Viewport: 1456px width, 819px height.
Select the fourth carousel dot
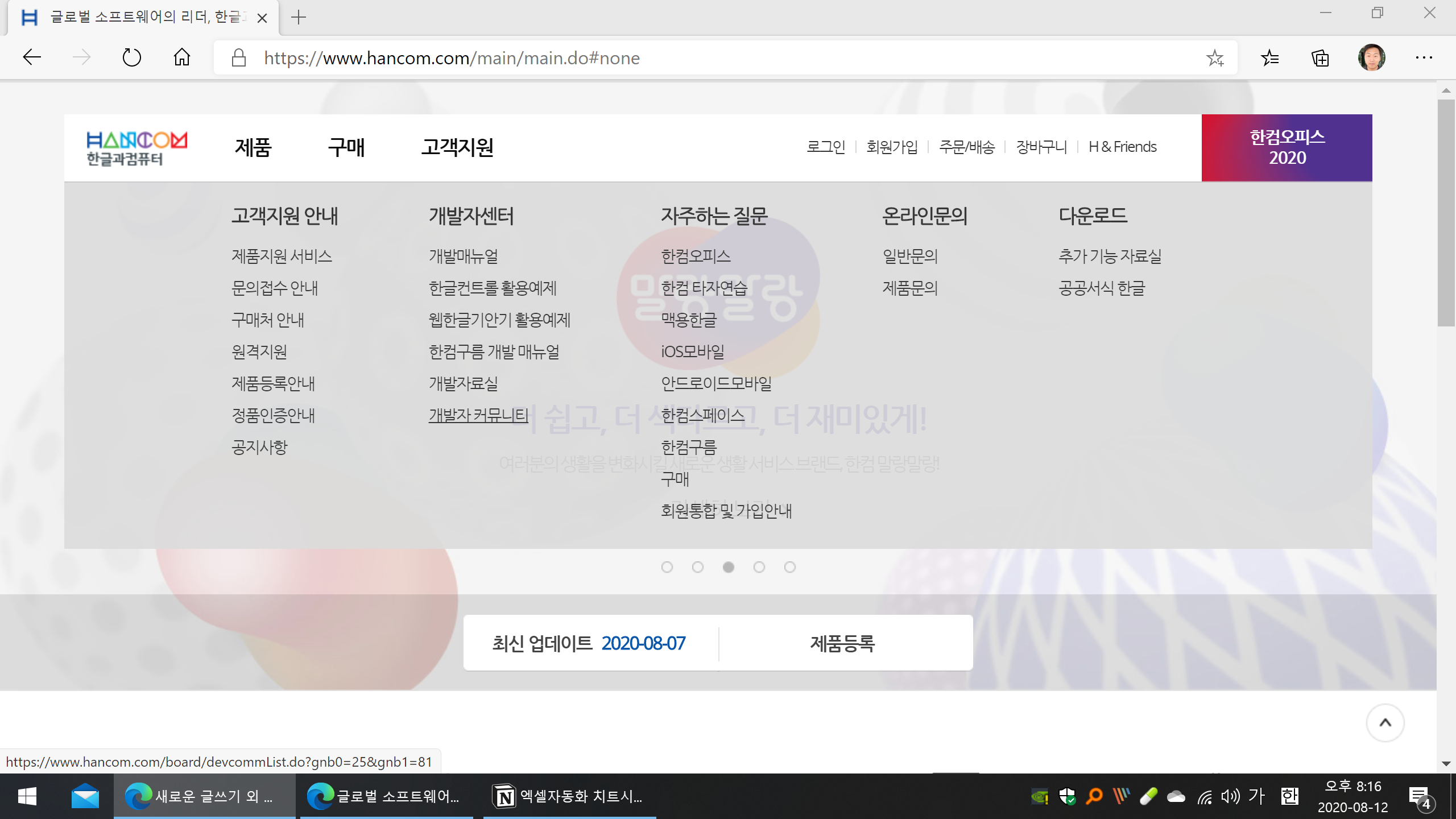759,567
